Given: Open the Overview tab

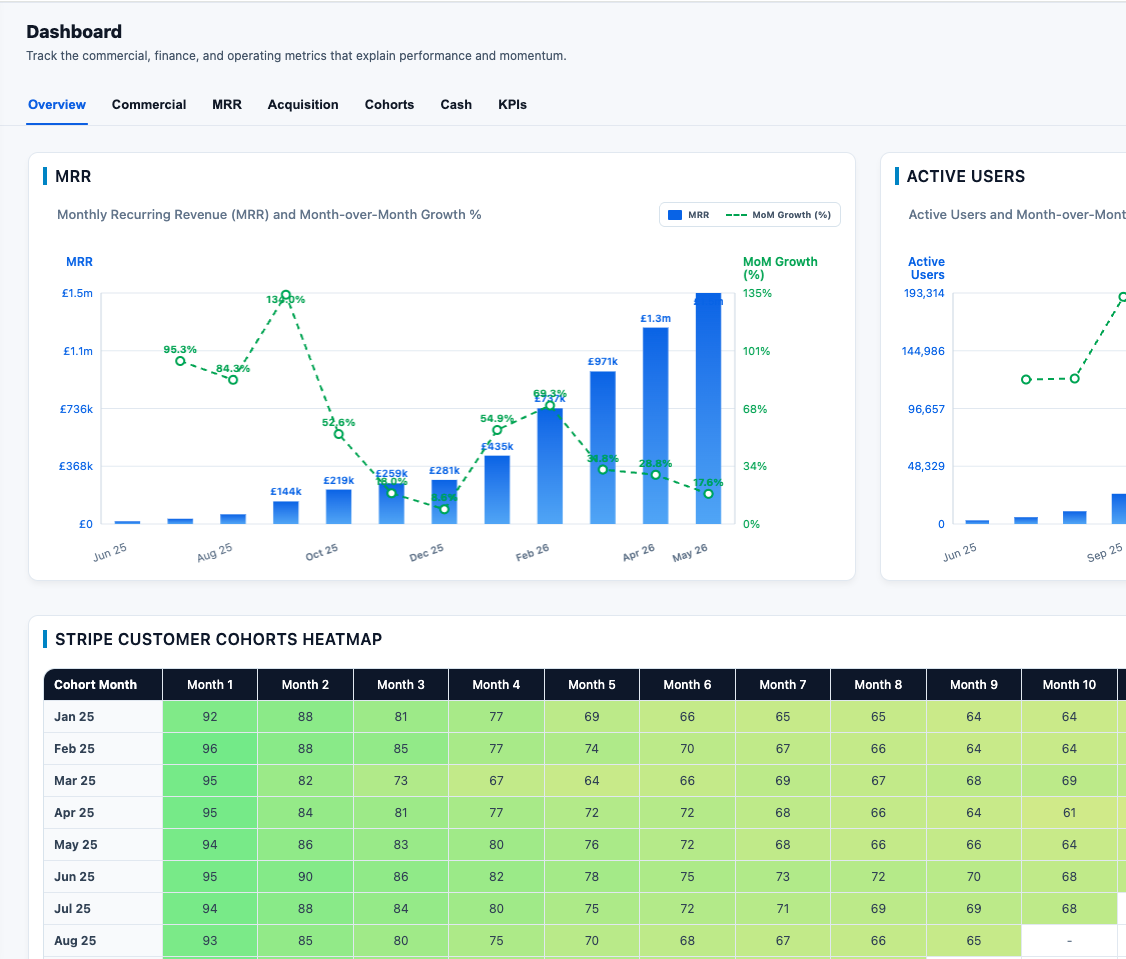Looking at the screenshot, I should pyautogui.click(x=57, y=105).
